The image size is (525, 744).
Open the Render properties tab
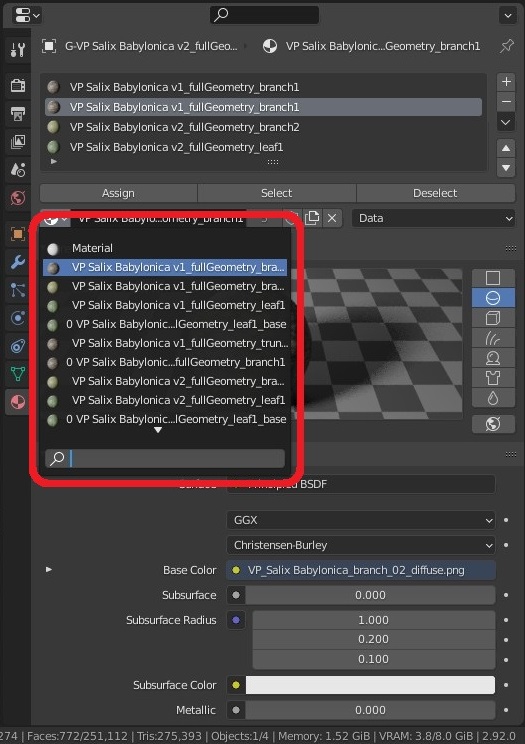(18, 86)
